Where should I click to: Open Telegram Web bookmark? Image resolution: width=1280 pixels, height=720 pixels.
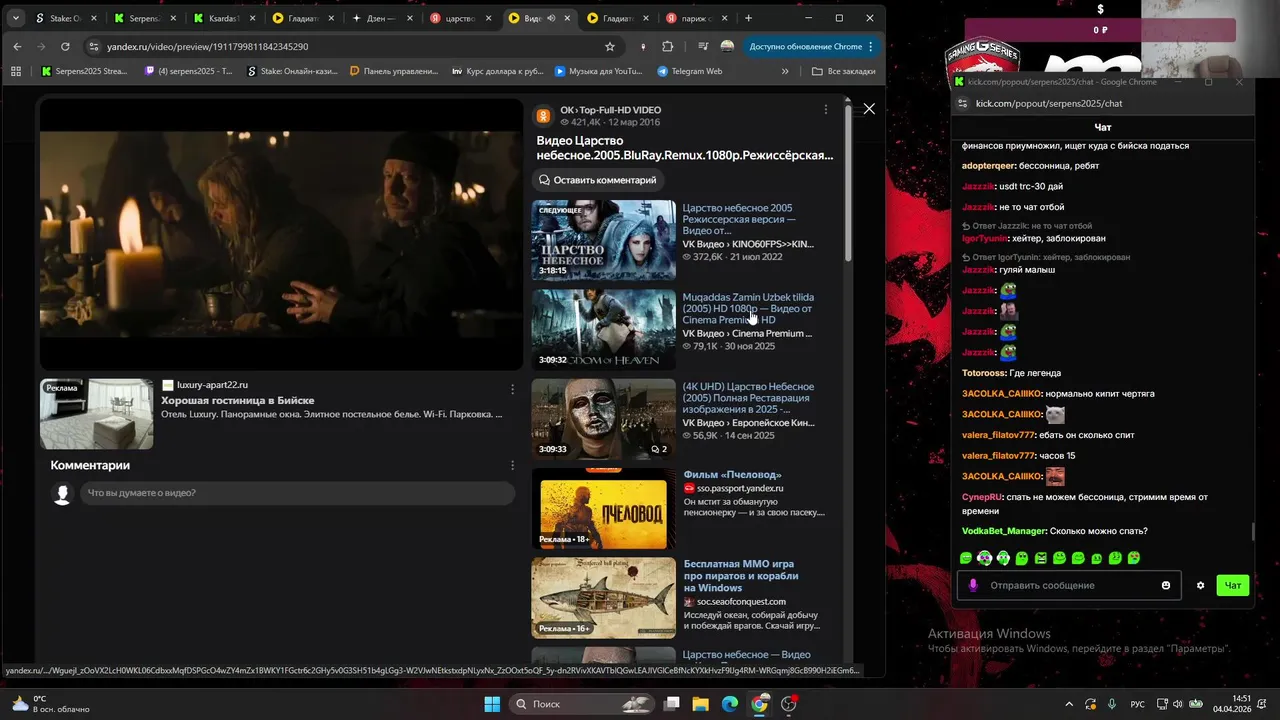tap(690, 71)
